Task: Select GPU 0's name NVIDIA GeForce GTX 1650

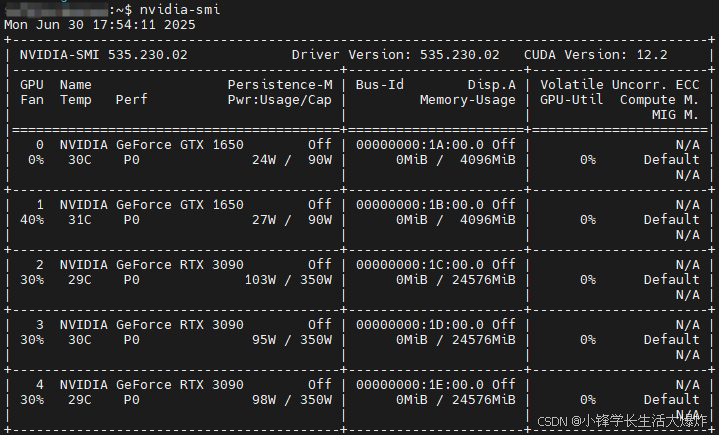Action: click(152, 145)
